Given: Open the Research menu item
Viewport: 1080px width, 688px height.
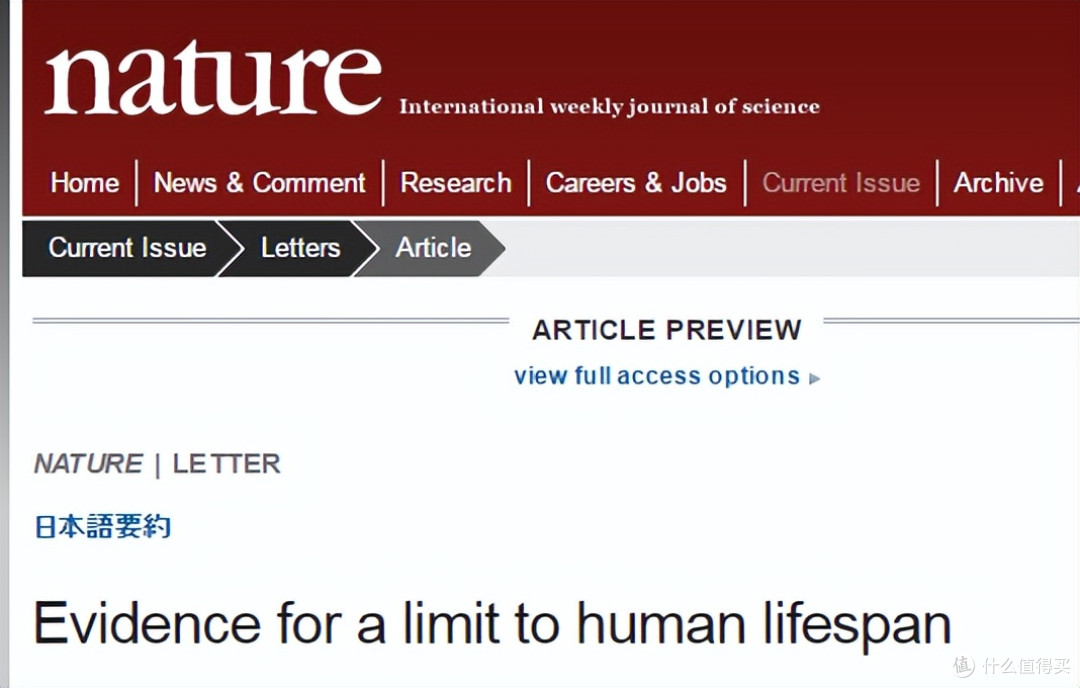Looking at the screenshot, I should [456, 183].
